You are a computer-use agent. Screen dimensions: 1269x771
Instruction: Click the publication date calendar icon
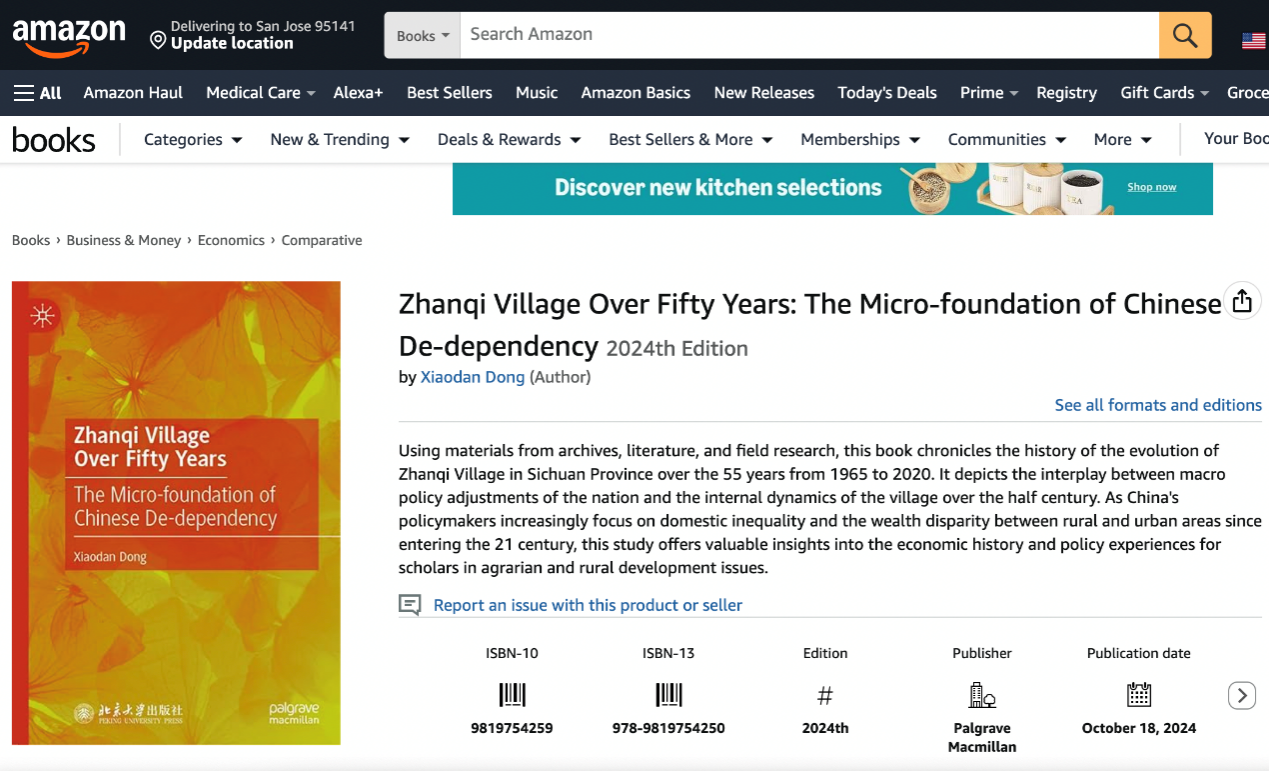click(x=1139, y=695)
